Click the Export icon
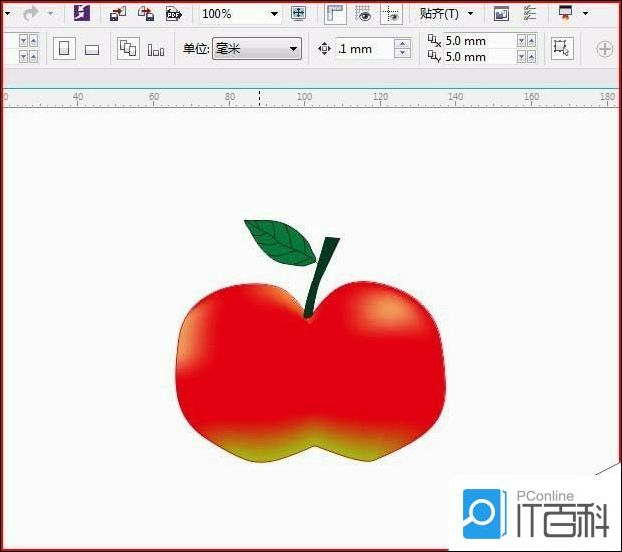This screenshot has width=622, height=552. (x=146, y=13)
